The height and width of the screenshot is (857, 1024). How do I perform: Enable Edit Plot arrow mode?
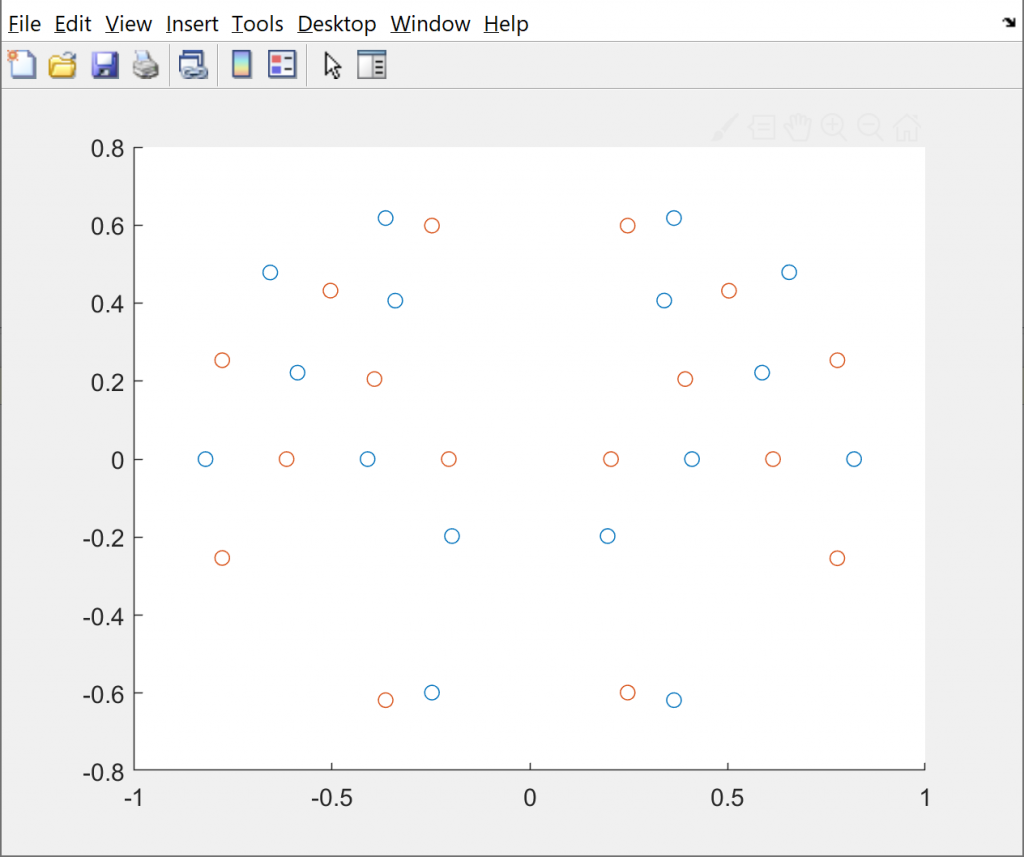333,66
